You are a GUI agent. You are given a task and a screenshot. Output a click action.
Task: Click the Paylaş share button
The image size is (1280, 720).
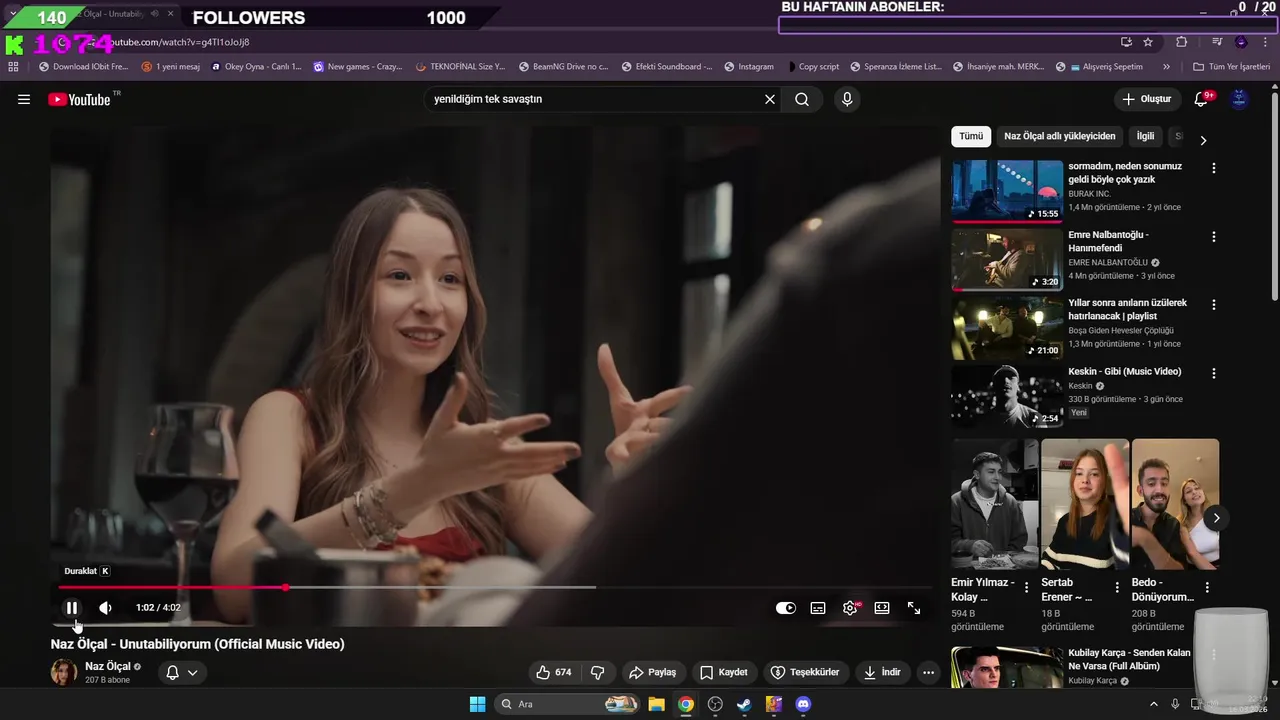(652, 672)
